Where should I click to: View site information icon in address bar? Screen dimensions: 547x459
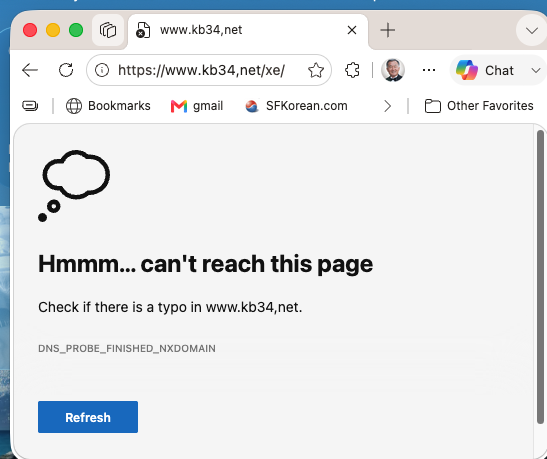[x=102, y=70]
